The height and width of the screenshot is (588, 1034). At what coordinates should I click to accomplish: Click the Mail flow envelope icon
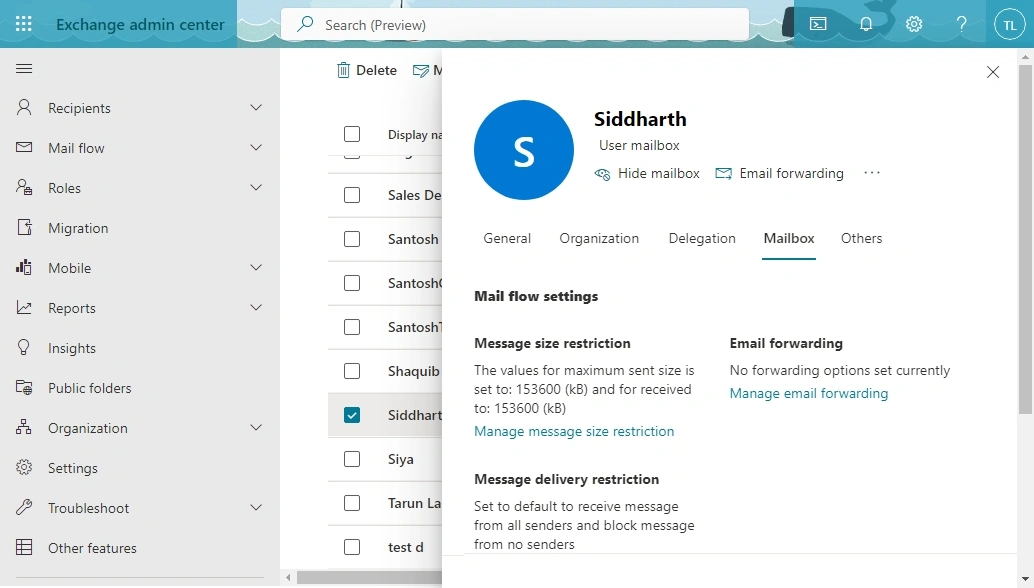[24, 147]
